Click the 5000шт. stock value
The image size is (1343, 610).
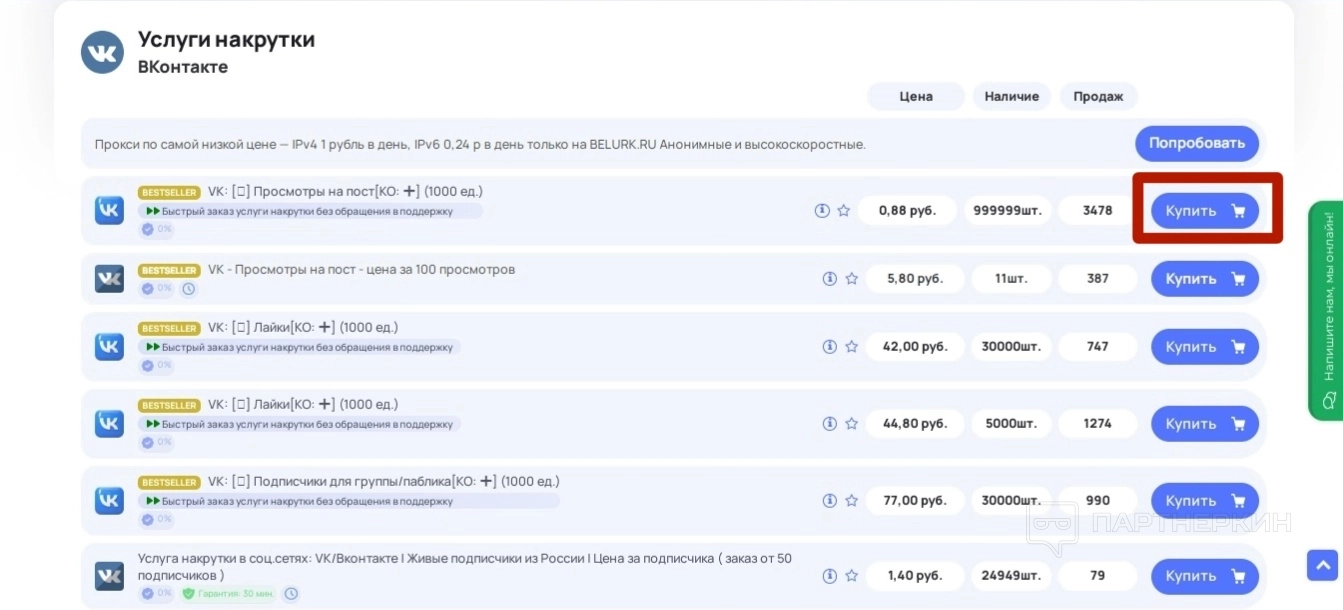coord(1012,424)
